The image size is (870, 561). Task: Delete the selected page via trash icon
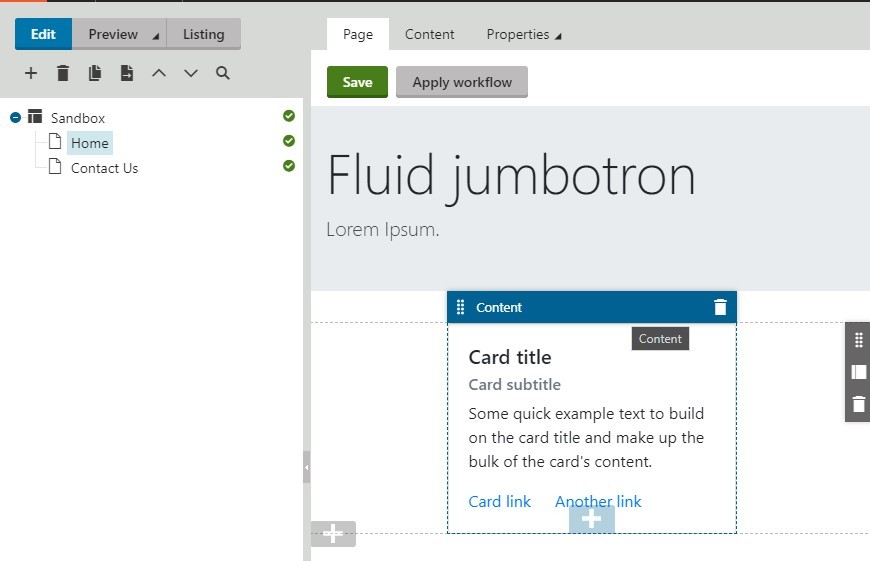coord(63,73)
